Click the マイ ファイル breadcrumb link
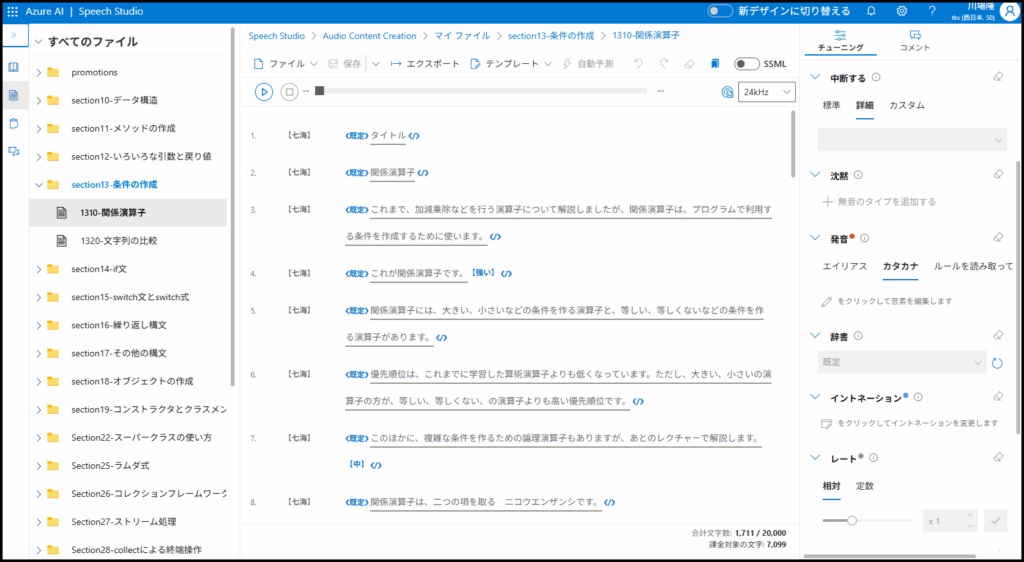This screenshot has height=562, width=1024. pos(460,35)
